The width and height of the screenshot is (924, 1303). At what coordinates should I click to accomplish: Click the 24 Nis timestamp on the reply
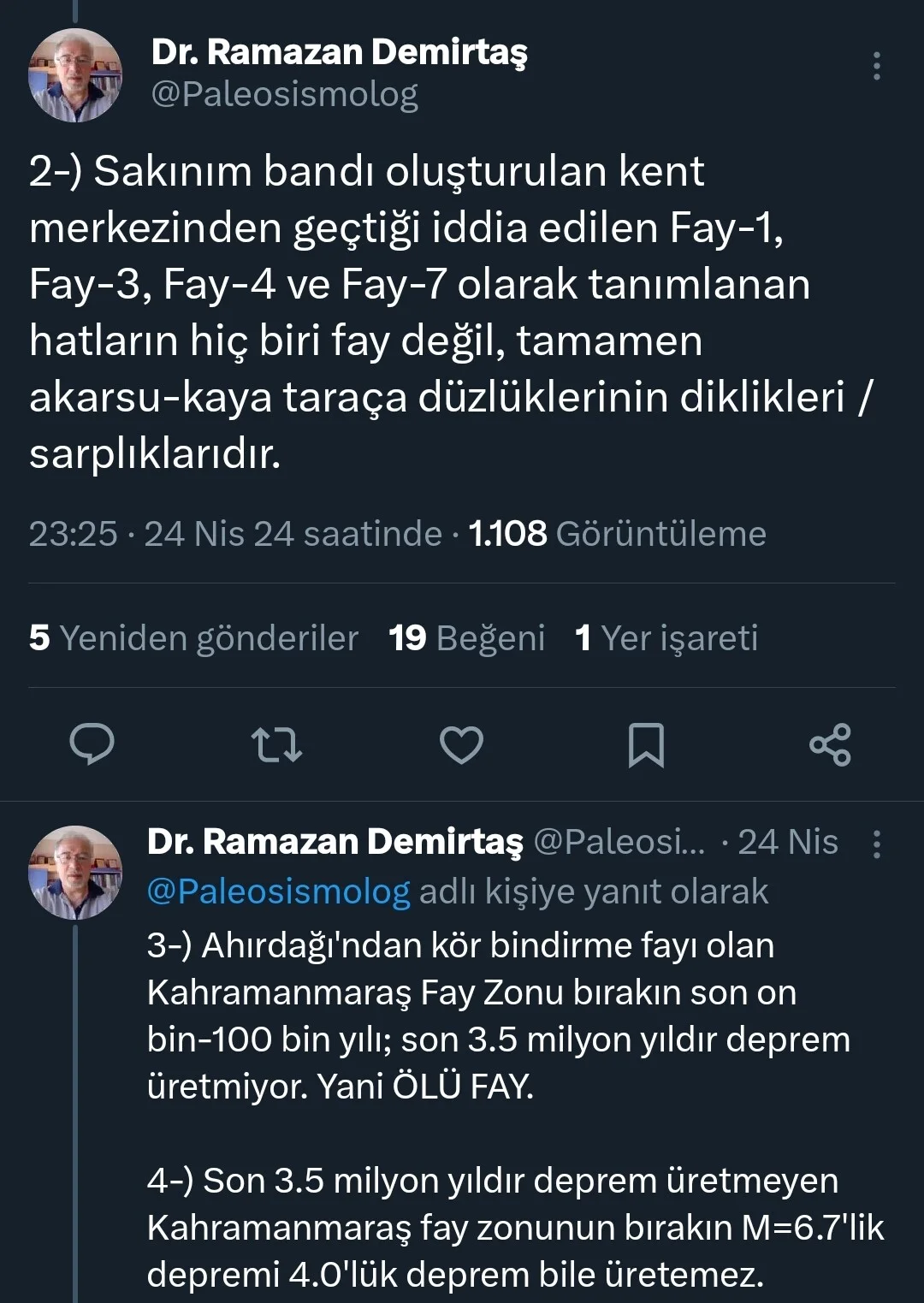coord(788,843)
